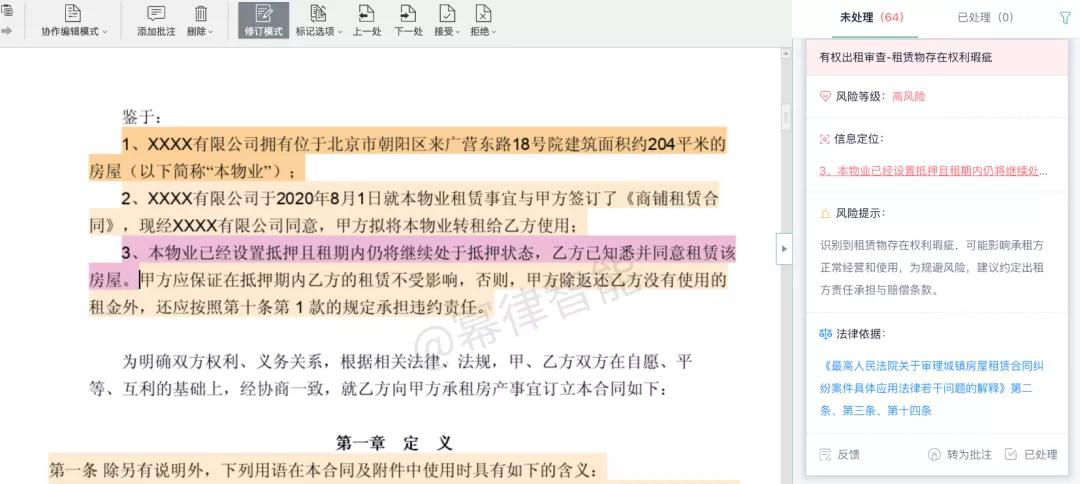Click the 拒绝 reject change icon

point(484,13)
